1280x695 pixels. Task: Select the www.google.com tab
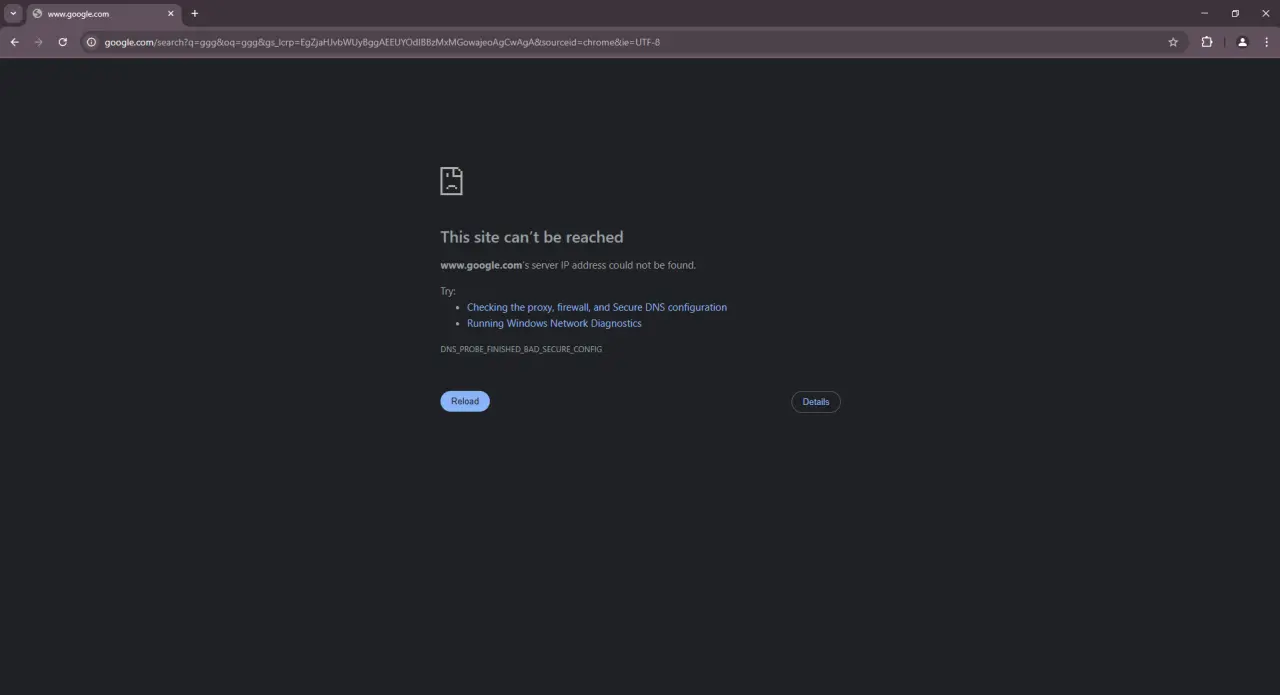point(104,14)
